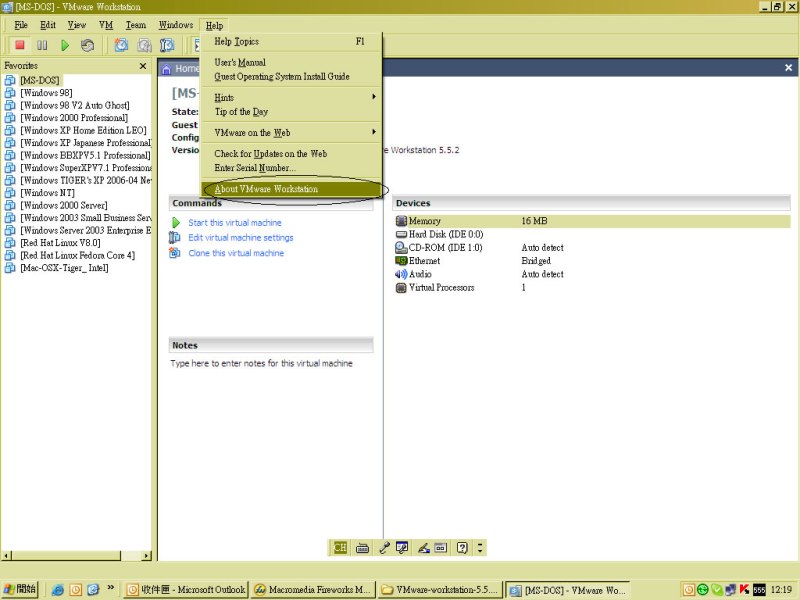
Task: Expand the quick launch overflow chevron
Action: coord(110,588)
